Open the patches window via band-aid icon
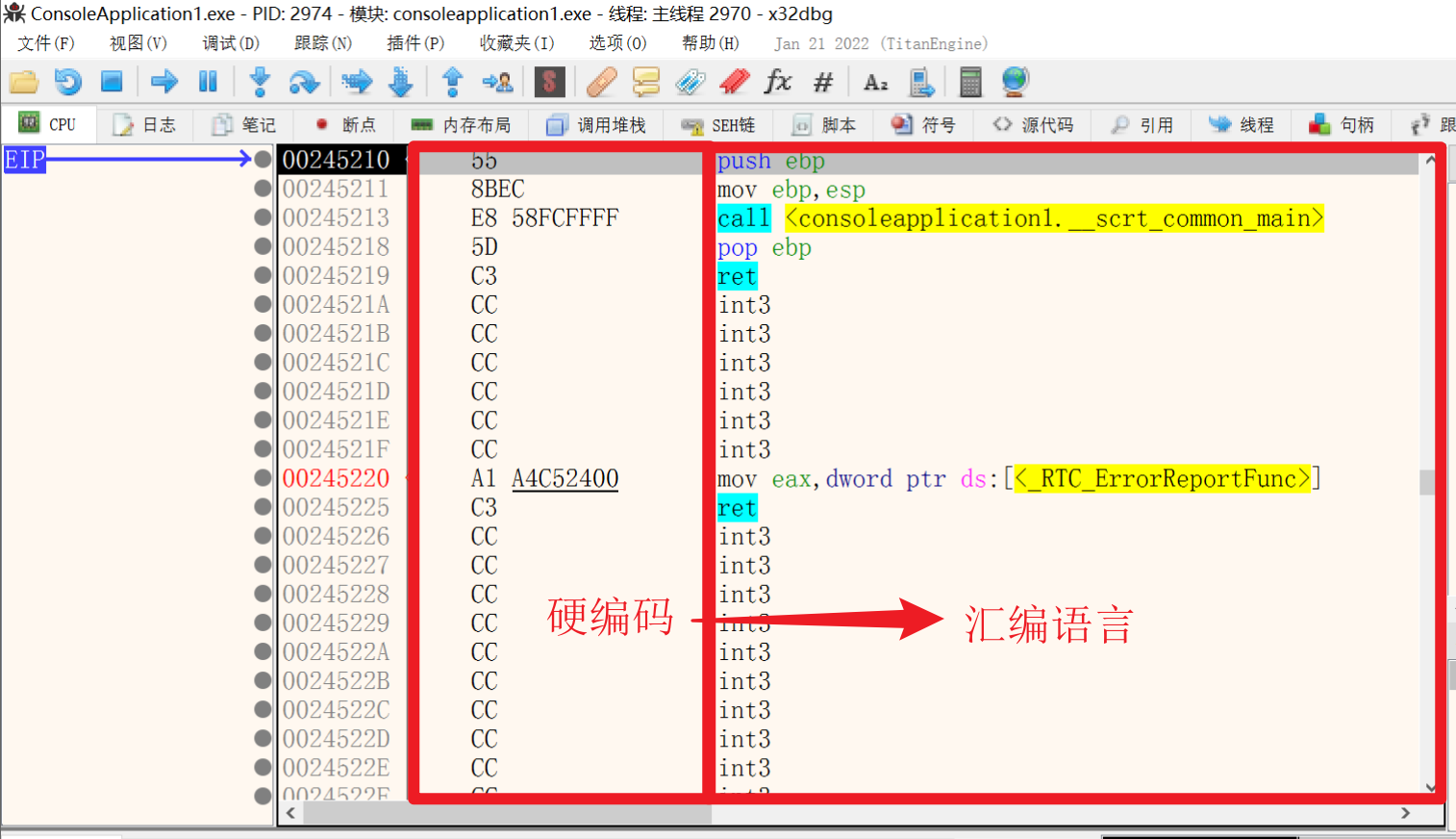This screenshot has height=839, width=1456. pos(600,82)
